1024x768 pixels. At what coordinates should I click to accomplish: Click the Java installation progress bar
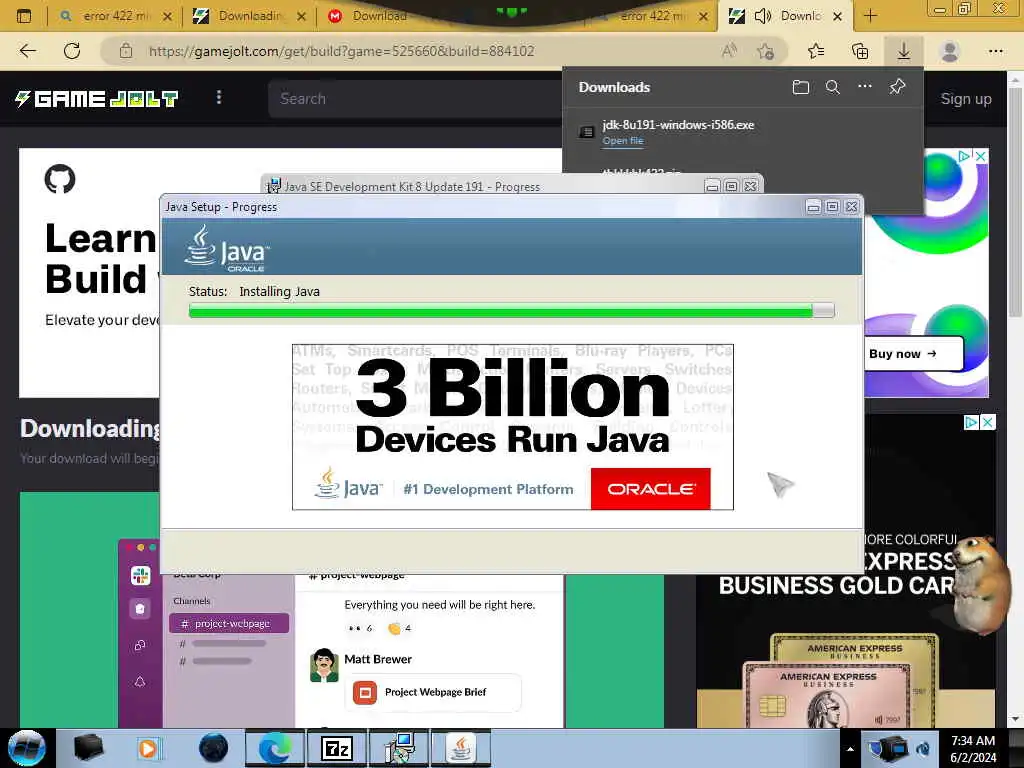point(511,311)
